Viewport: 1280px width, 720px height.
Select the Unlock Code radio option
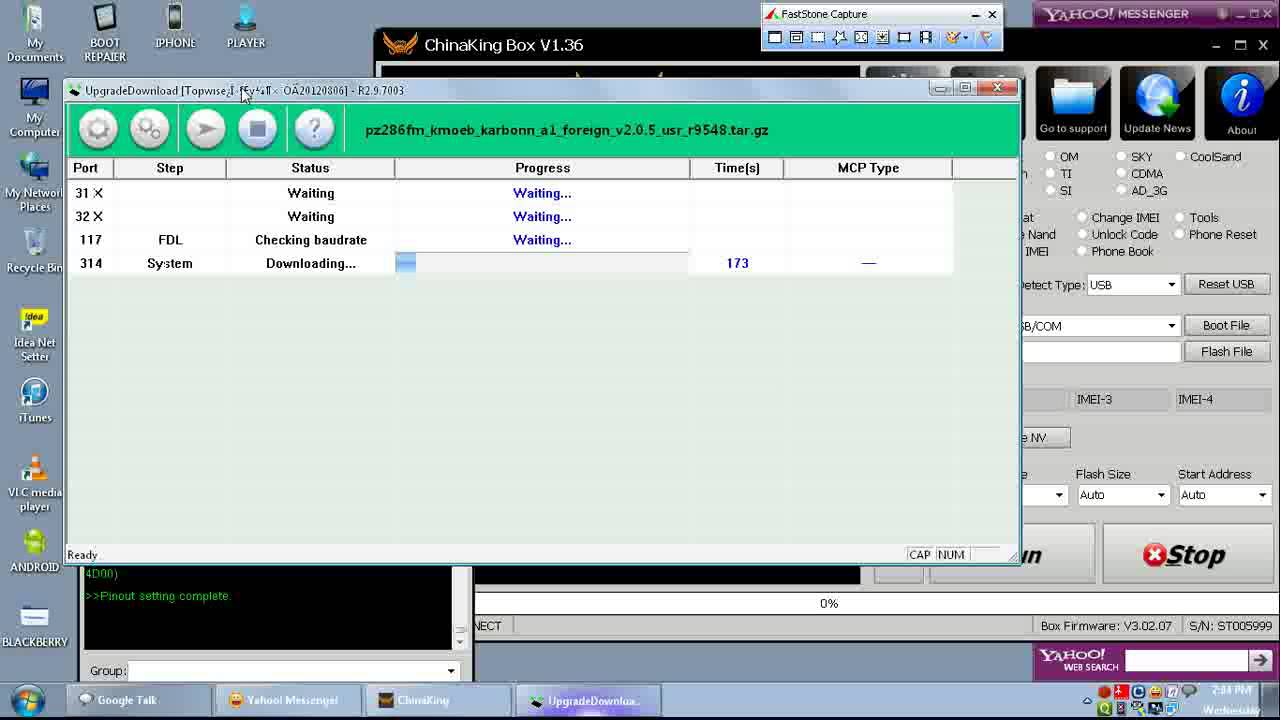coord(1082,235)
